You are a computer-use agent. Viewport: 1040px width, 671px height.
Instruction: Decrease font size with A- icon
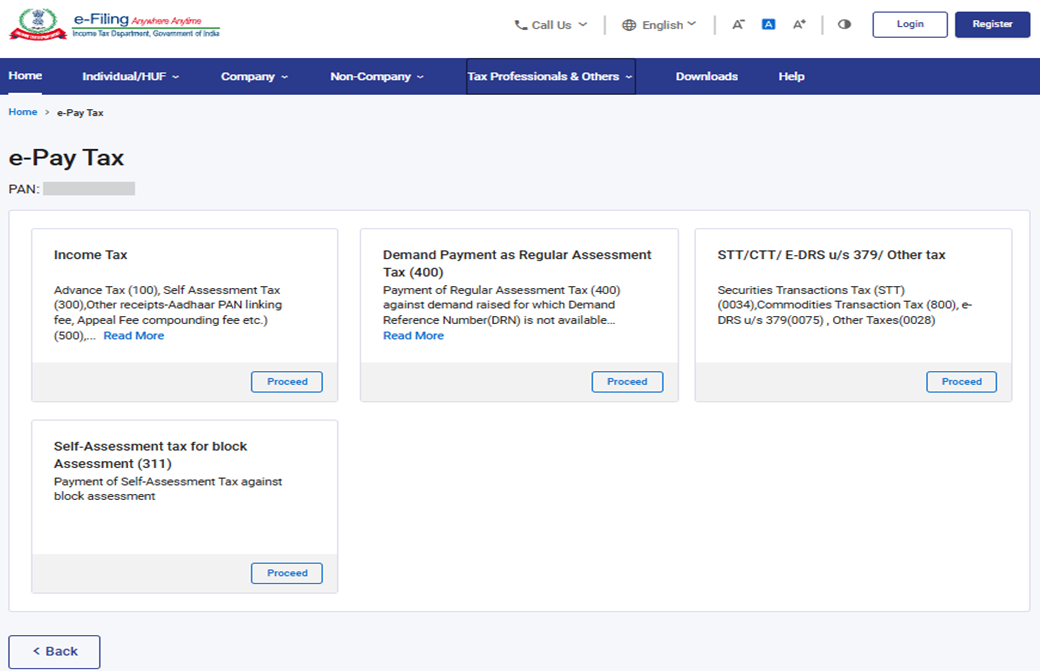coord(738,25)
